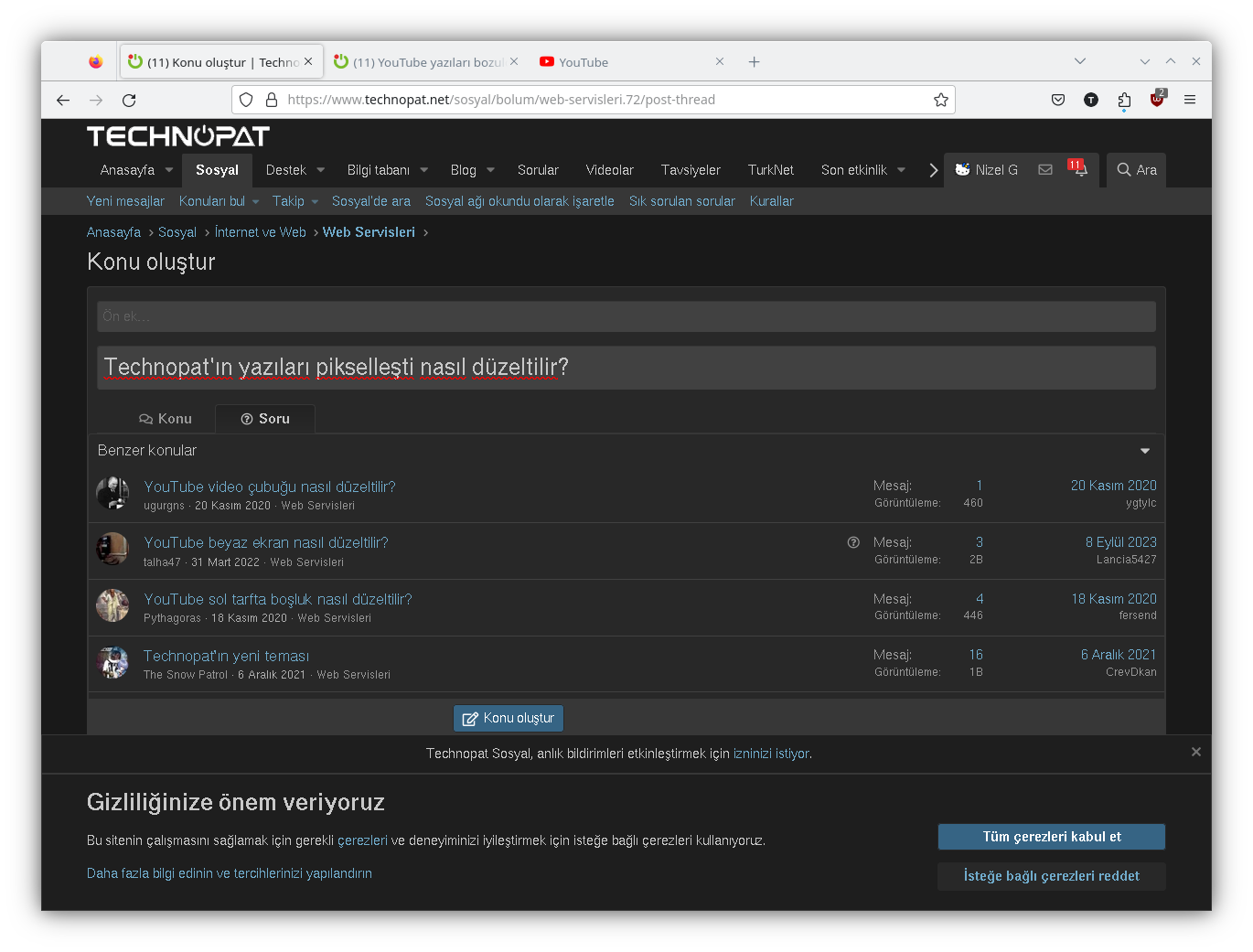Open the Extensions puzzle piece icon
Viewport: 1253px width, 952px height.
point(1124,100)
